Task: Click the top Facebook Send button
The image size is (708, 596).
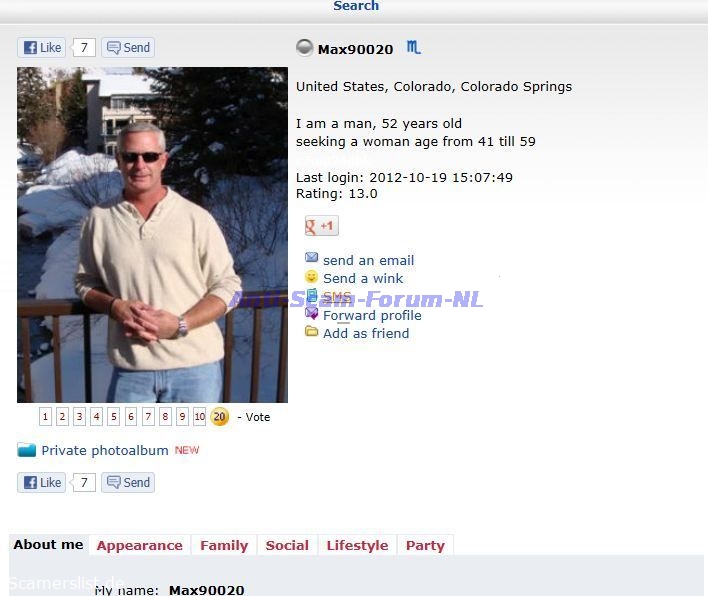Action: point(128,47)
